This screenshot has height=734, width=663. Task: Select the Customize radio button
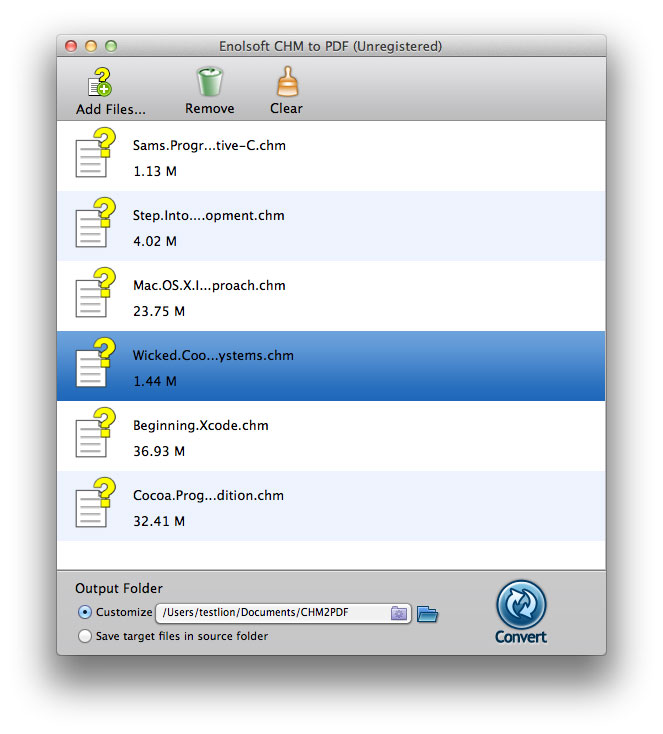click(85, 612)
